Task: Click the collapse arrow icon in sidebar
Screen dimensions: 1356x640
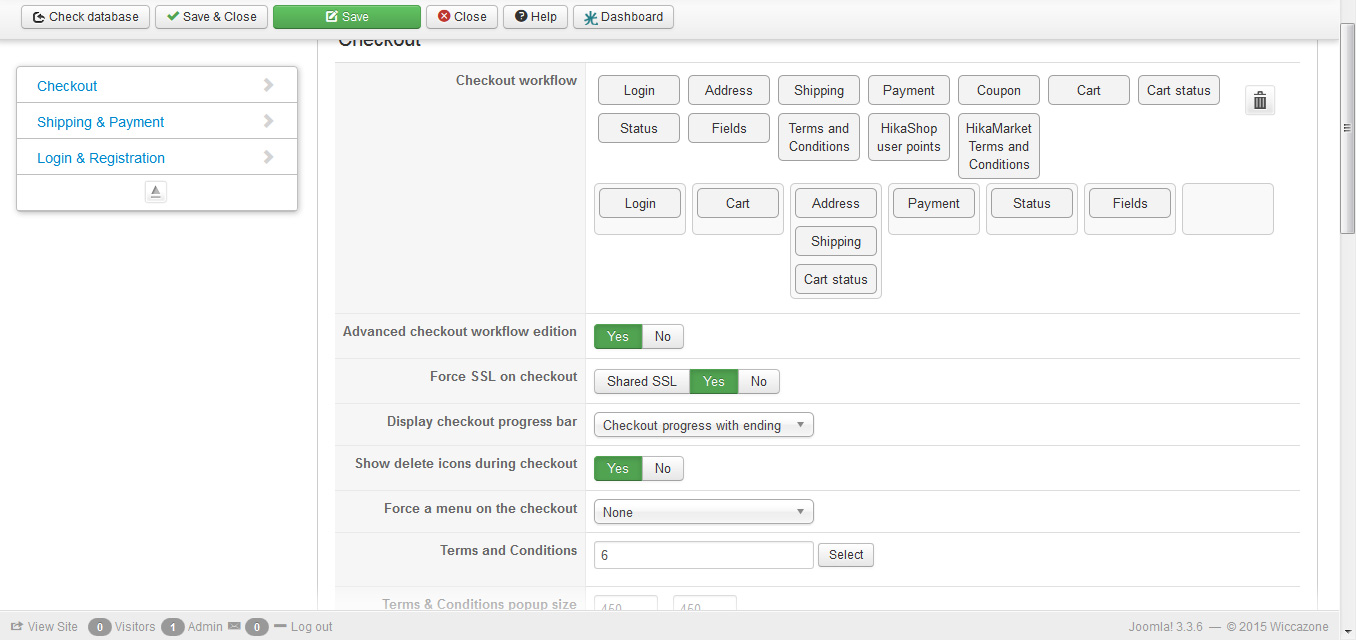Action: (x=156, y=192)
